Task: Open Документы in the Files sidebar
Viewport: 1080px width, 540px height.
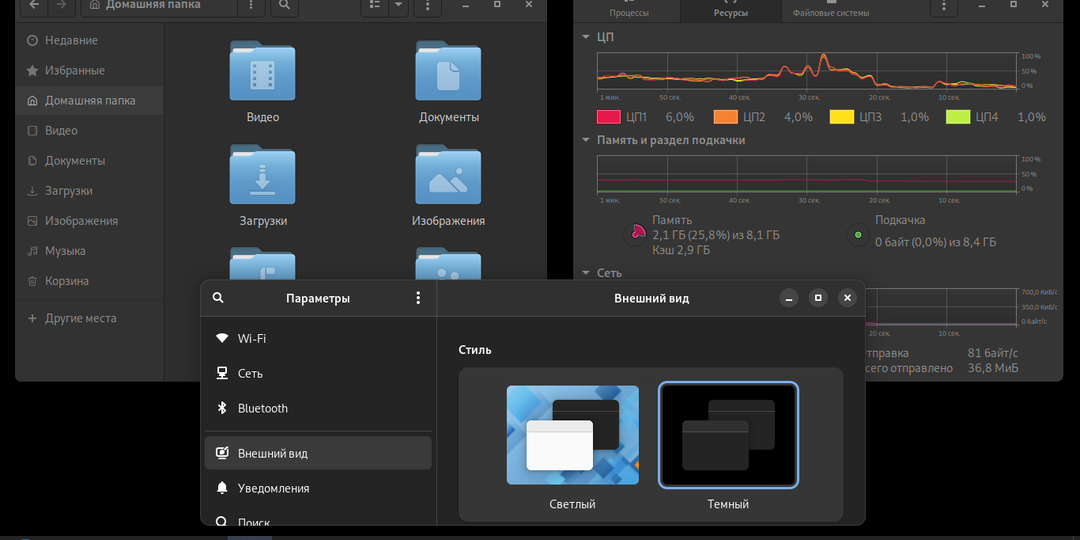Action: (90, 160)
